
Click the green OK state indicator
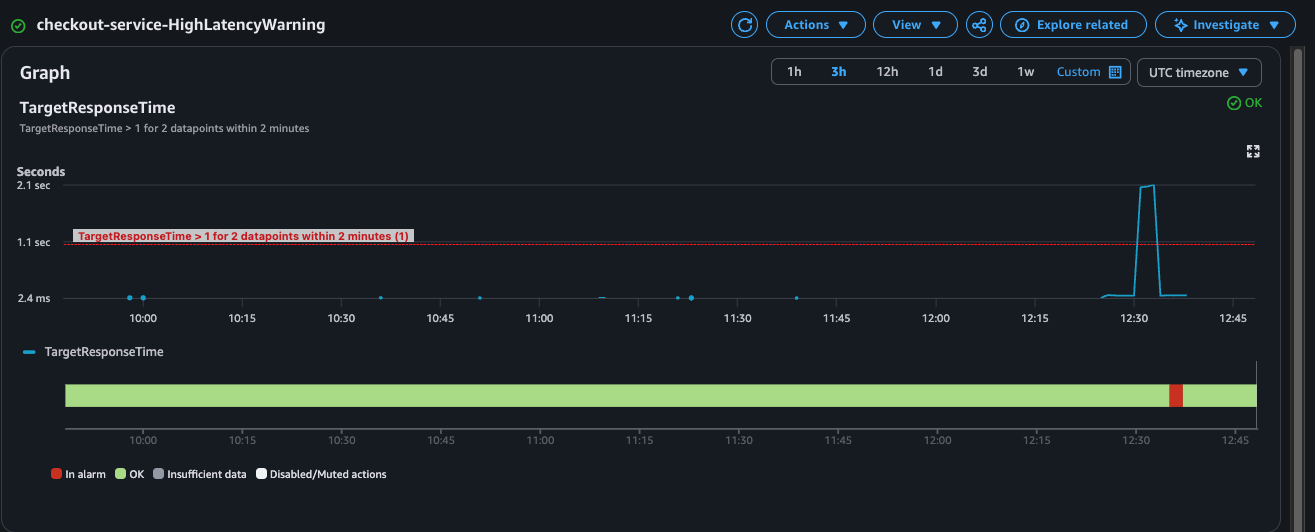tap(1245, 103)
